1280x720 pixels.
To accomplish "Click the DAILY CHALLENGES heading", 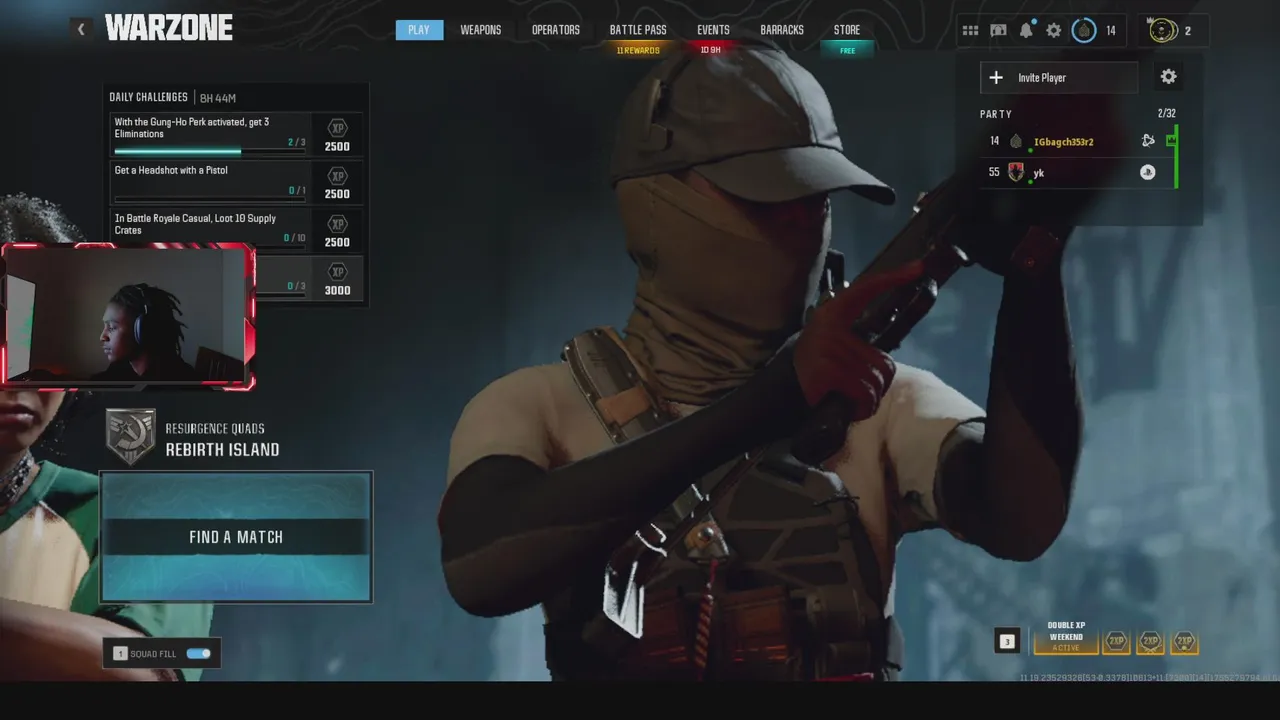I will [149, 97].
